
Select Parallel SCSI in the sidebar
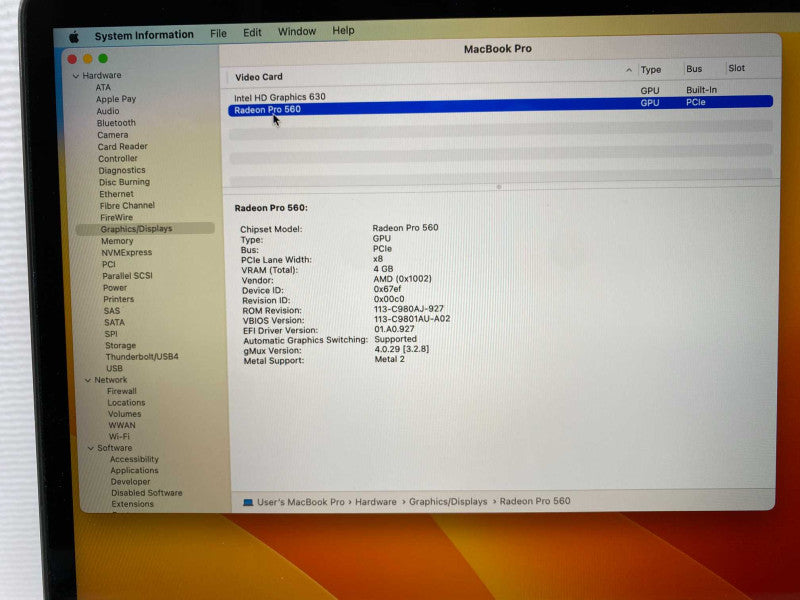pos(127,276)
